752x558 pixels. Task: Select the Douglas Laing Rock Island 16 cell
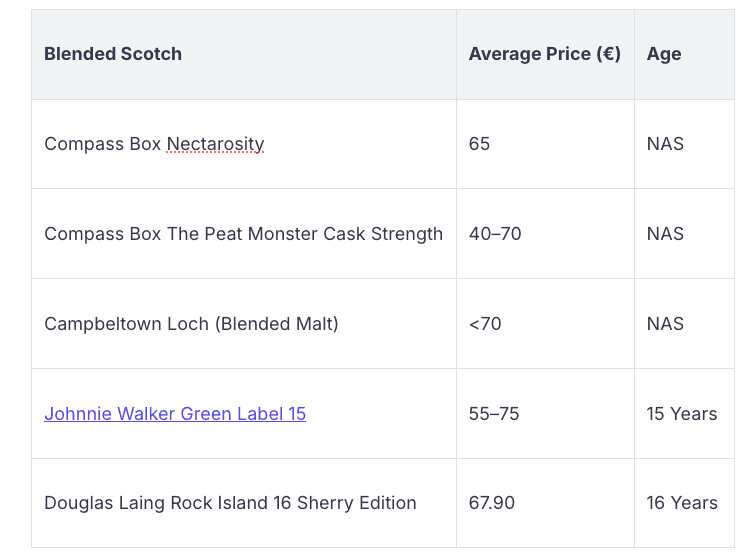230,503
